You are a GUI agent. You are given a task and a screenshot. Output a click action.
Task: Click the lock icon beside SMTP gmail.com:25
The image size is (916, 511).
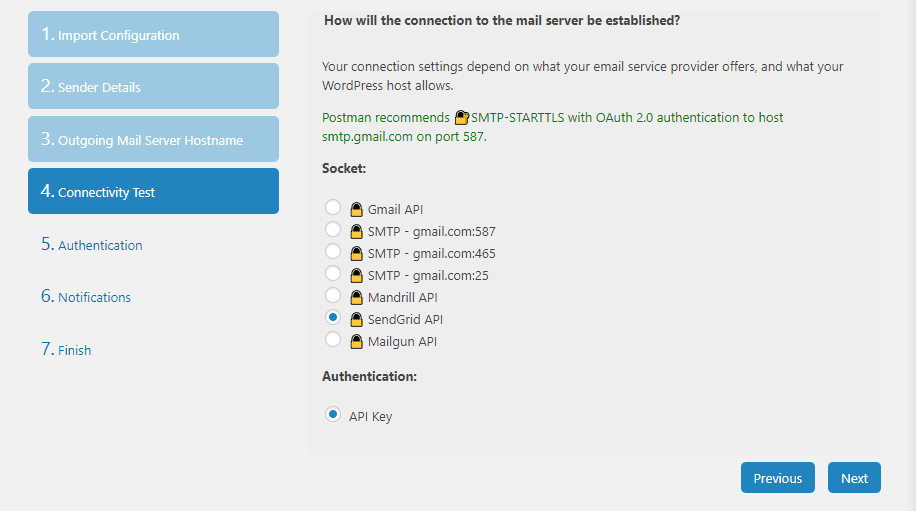[x=356, y=275]
